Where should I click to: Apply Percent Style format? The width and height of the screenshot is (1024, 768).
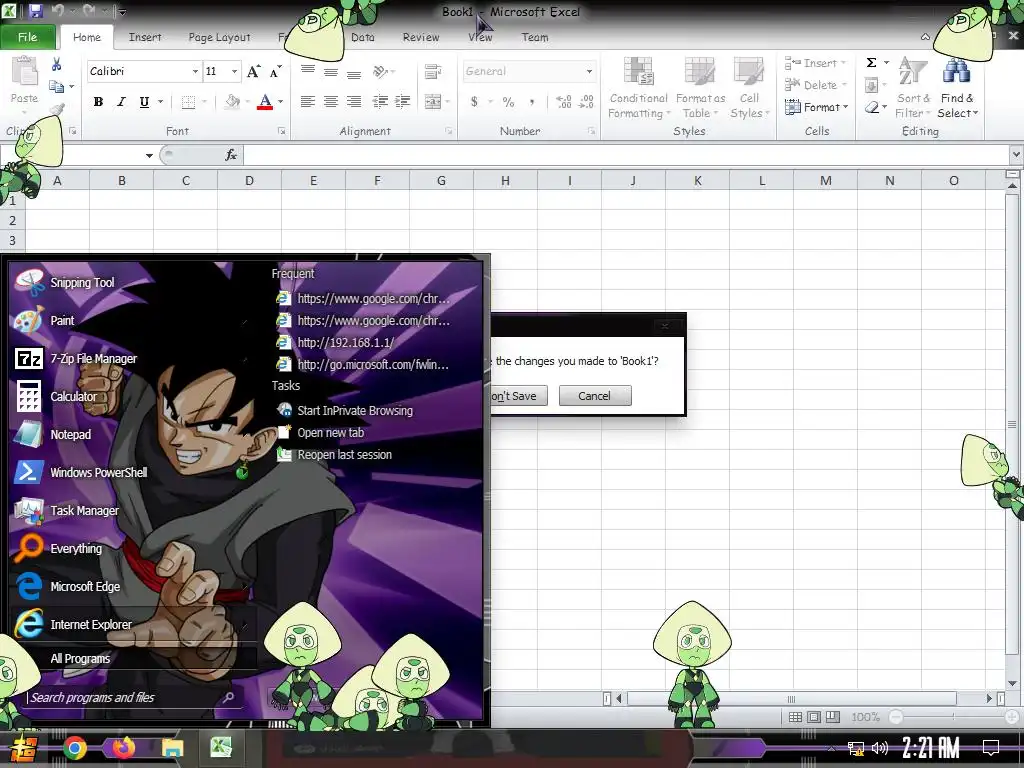[508, 102]
